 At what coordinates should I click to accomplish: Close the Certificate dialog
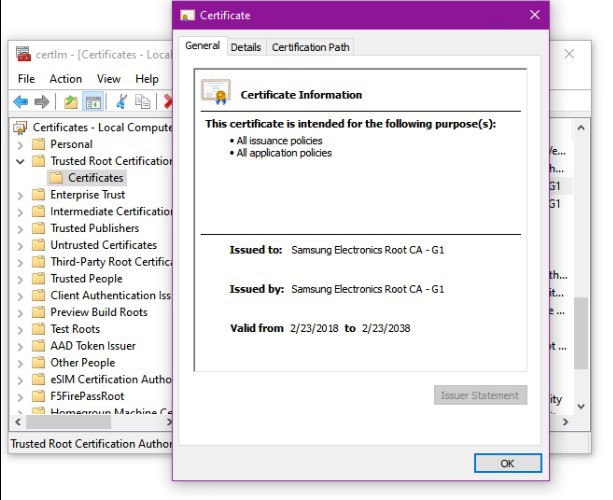tap(534, 15)
